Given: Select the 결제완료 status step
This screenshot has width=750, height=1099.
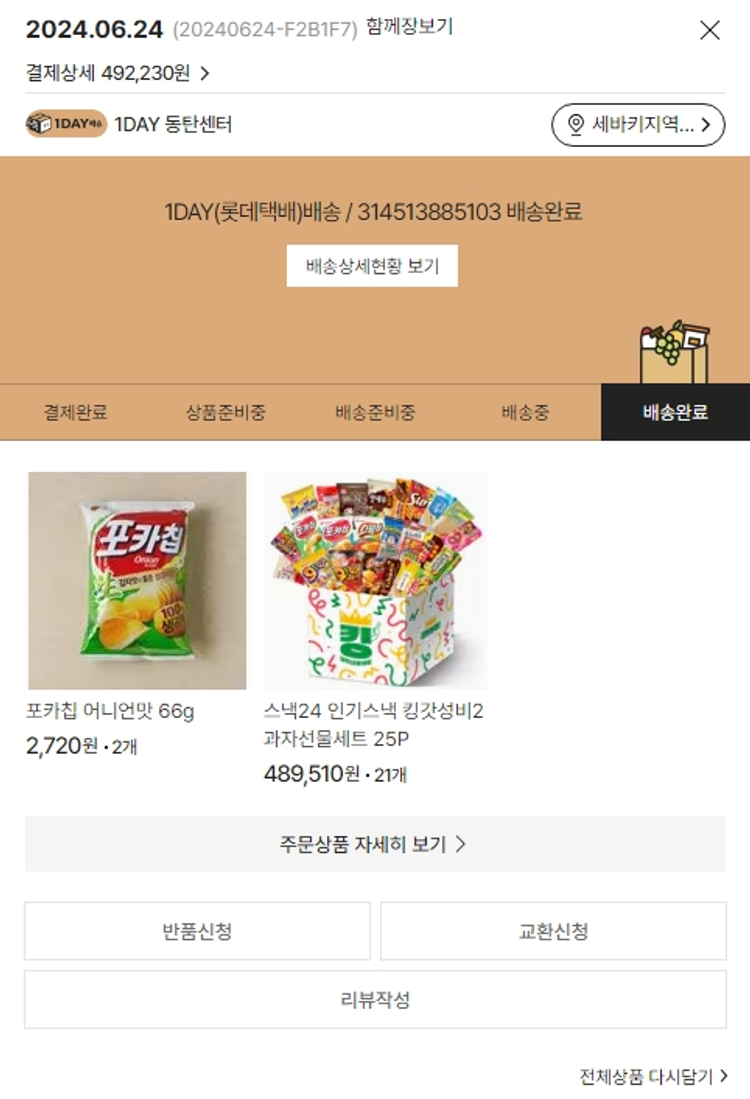Looking at the screenshot, I should tap(76, 412).
